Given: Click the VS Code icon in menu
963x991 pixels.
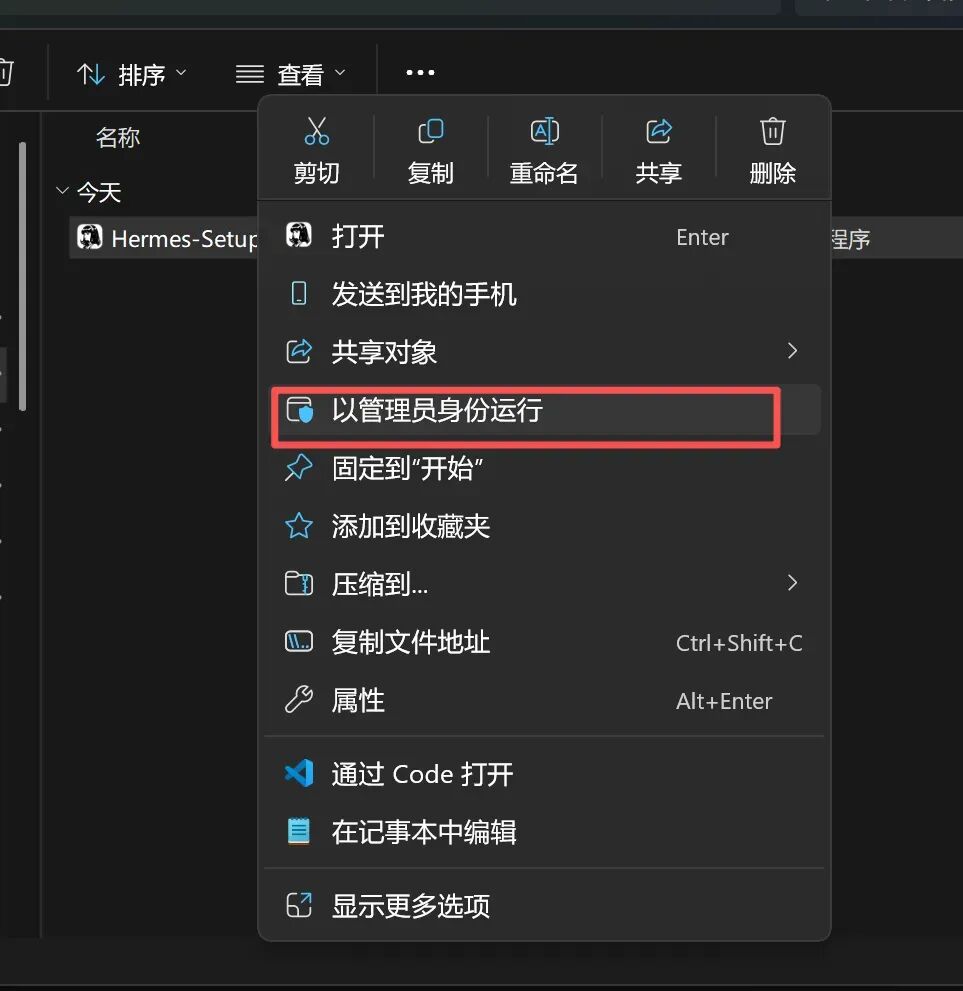Looking at the screenshot, I should [x=299, y=773].
